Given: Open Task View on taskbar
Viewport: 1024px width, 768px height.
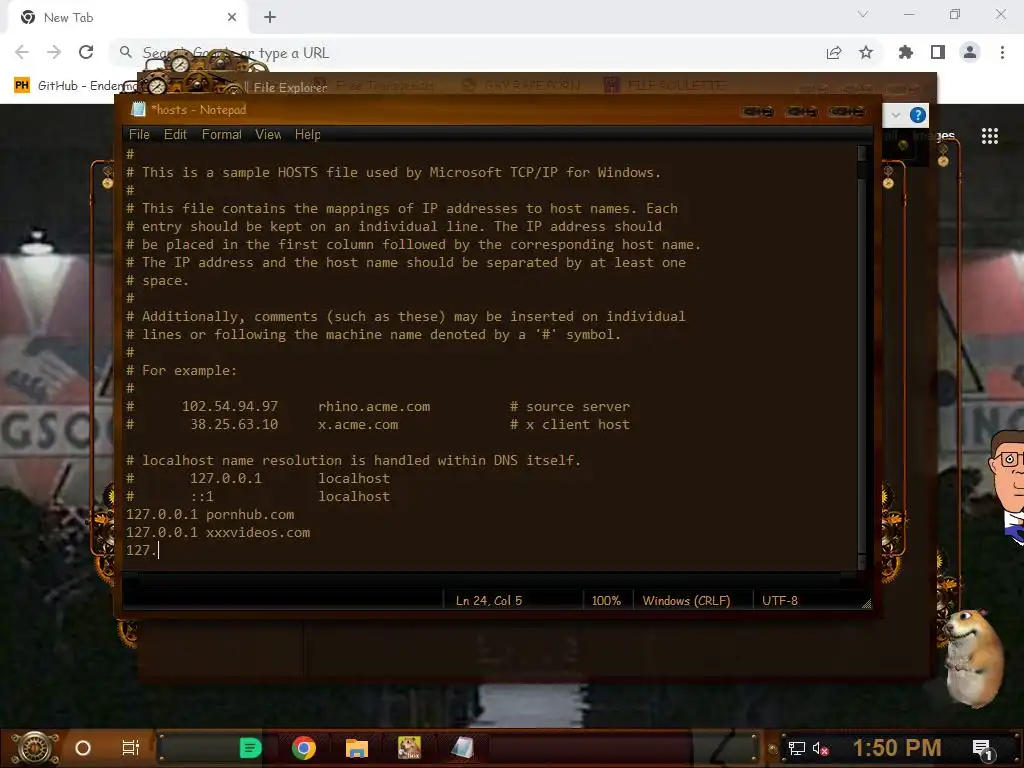Looking at the screenshot, I should [131, 748].
